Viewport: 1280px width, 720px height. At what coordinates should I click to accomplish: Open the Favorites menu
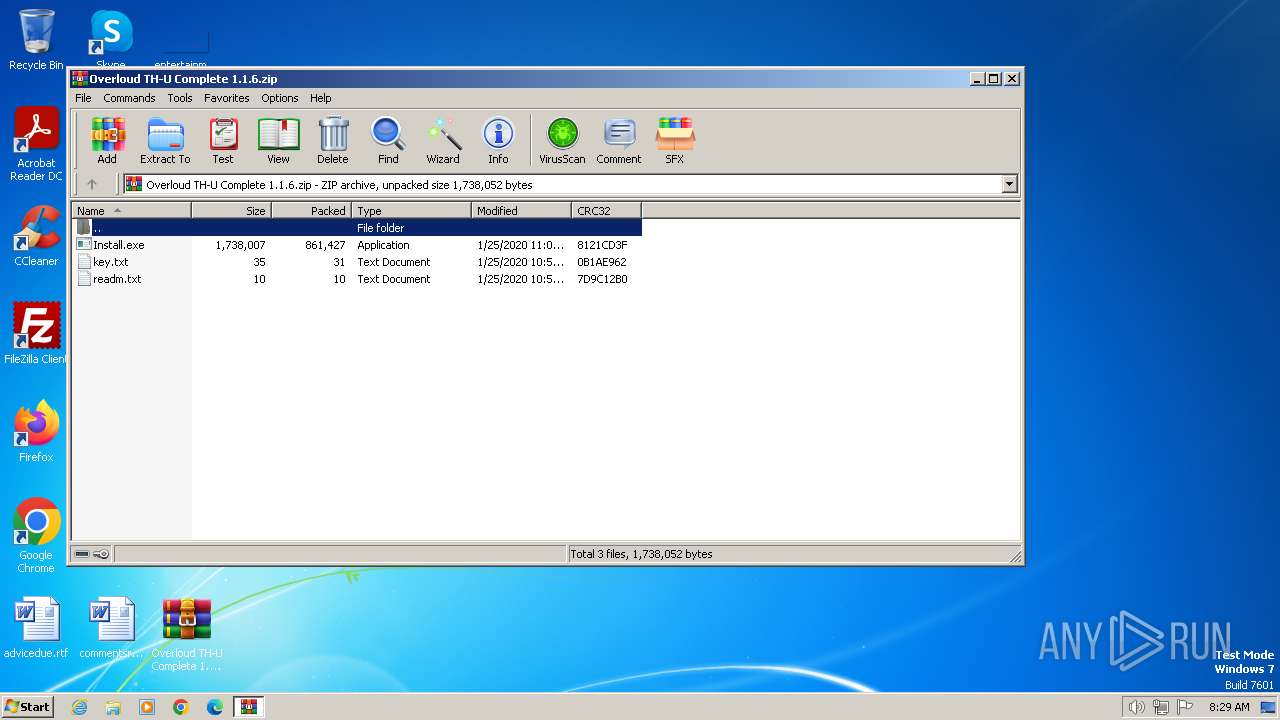pyautogui.click(x=227, y=98)
